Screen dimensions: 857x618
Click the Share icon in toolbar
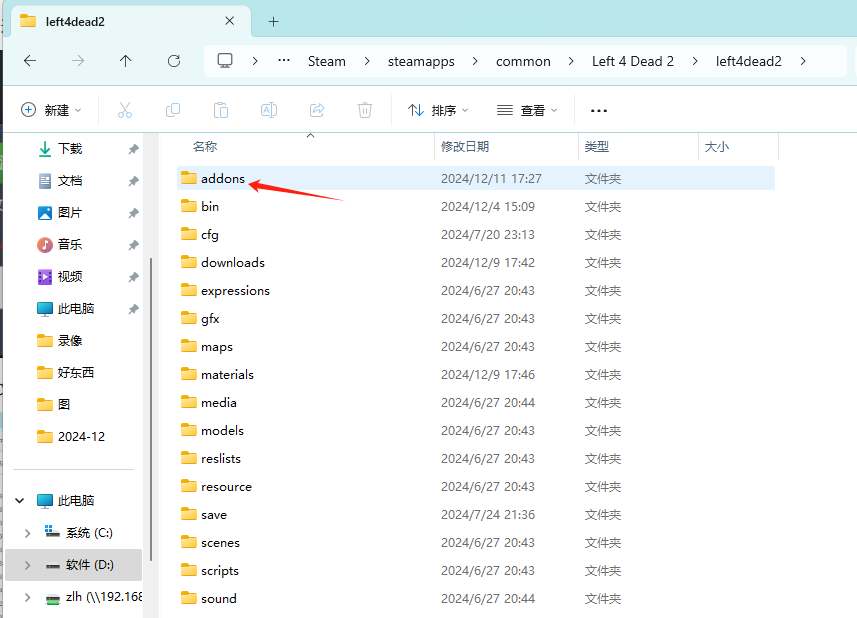(317, 110)
